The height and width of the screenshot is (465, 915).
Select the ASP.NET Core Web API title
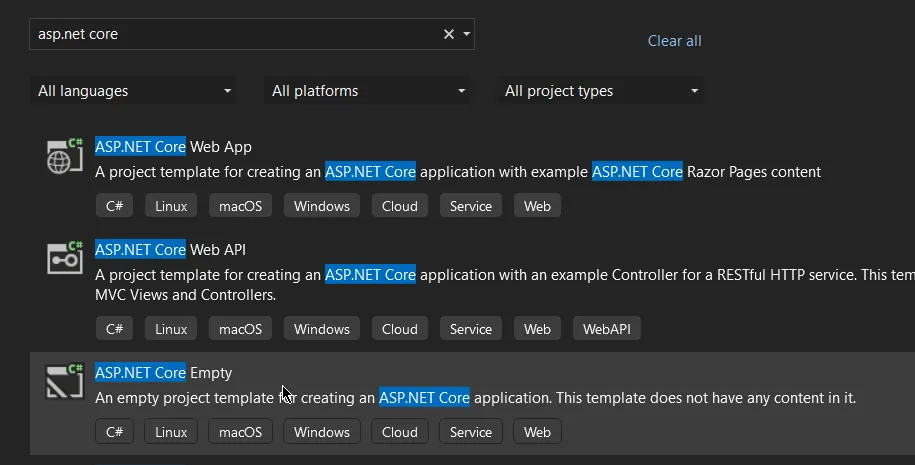pyautogui.click(x=170, y=250)
